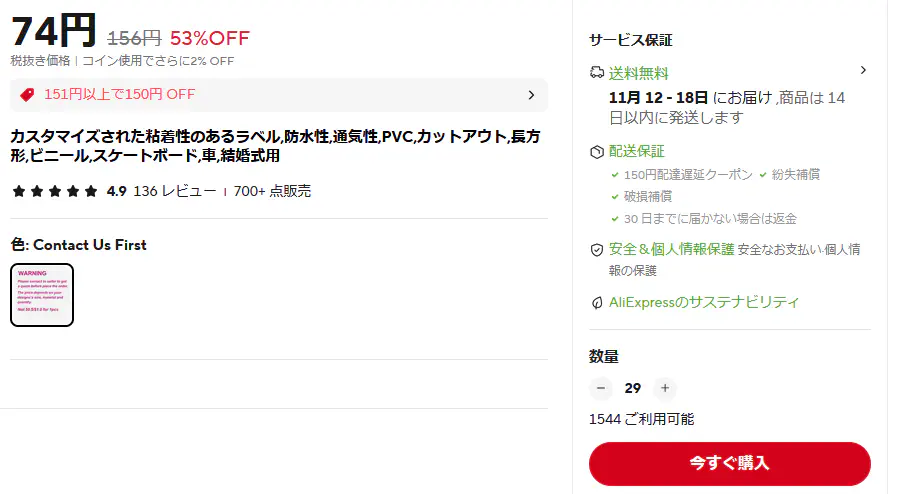The height and width of the screenshot is (494, 897).
Task: Open the 送料無料 free shipping link
Action: 639,73
